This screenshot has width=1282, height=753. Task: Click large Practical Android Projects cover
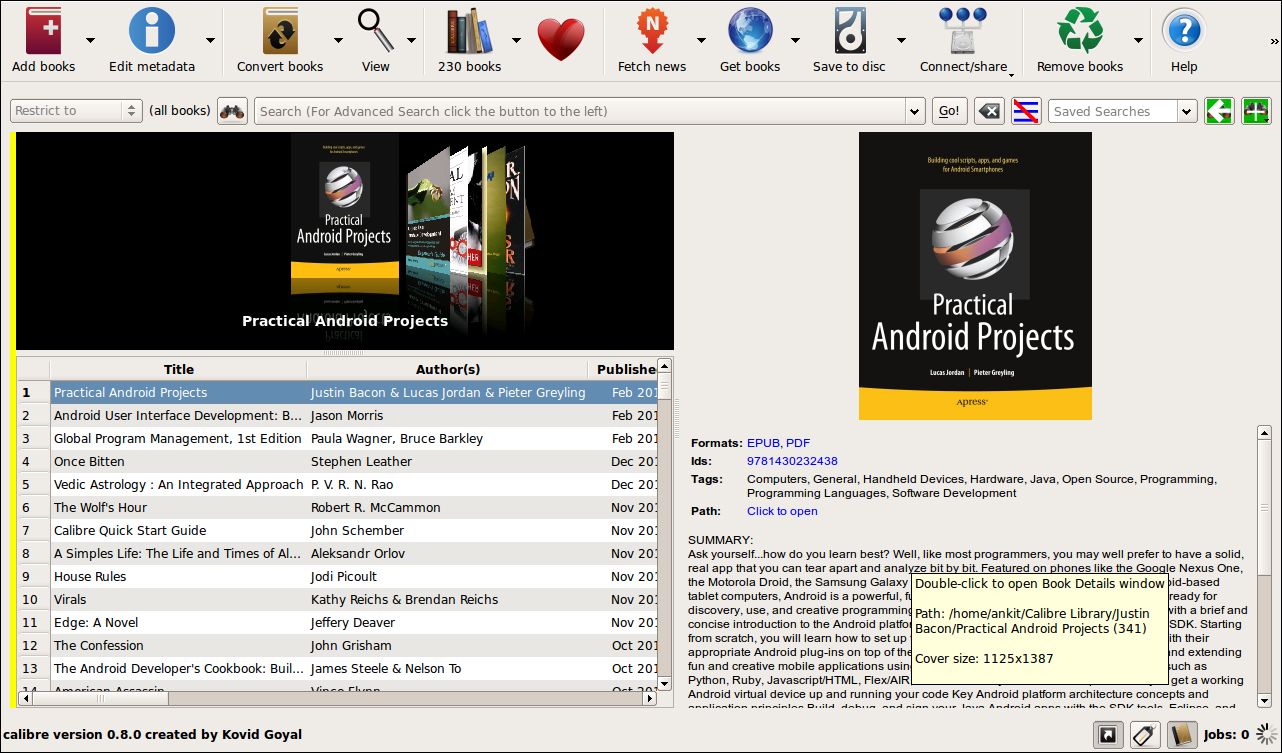click(x=975, y=276)
